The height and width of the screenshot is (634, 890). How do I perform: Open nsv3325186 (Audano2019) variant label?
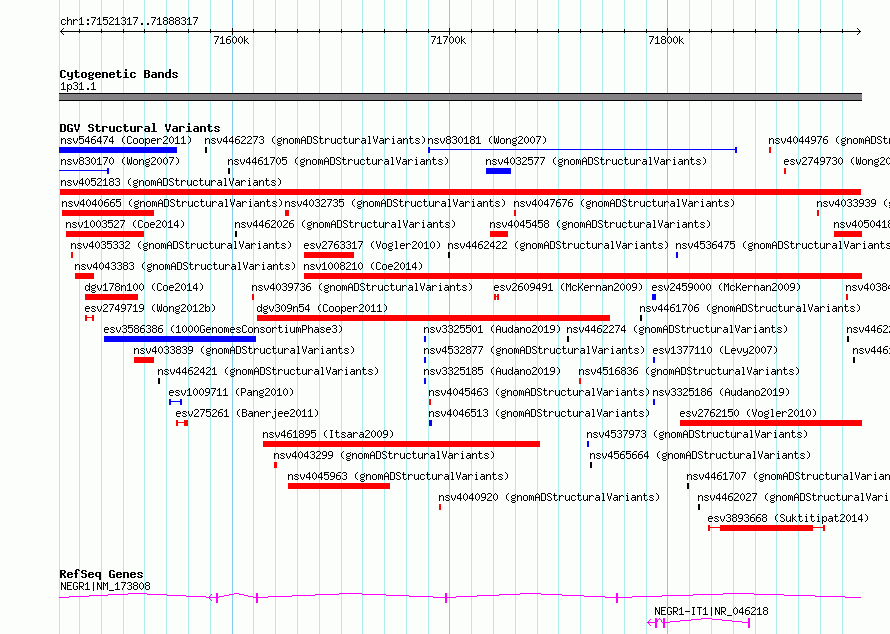[721, 392]
